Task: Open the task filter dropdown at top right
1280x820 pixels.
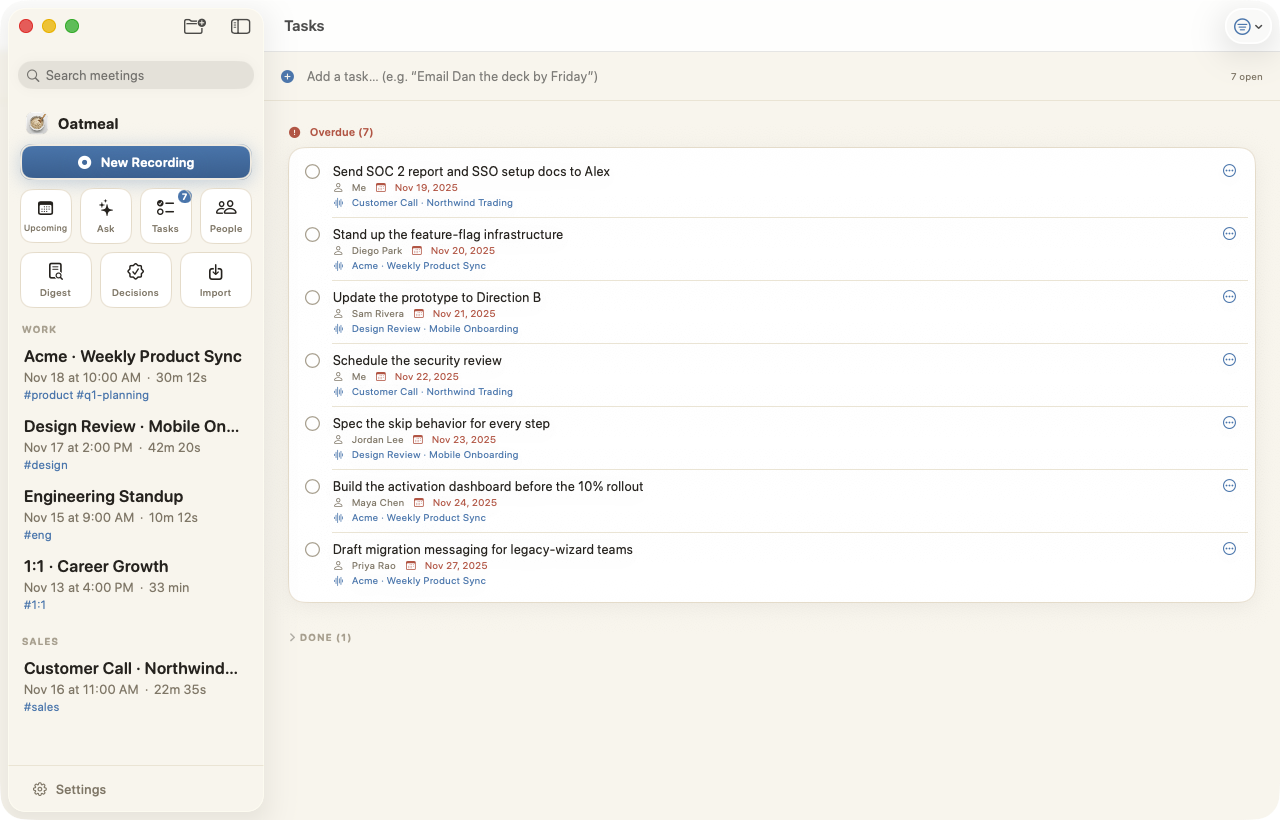Action: point(1248,27)
